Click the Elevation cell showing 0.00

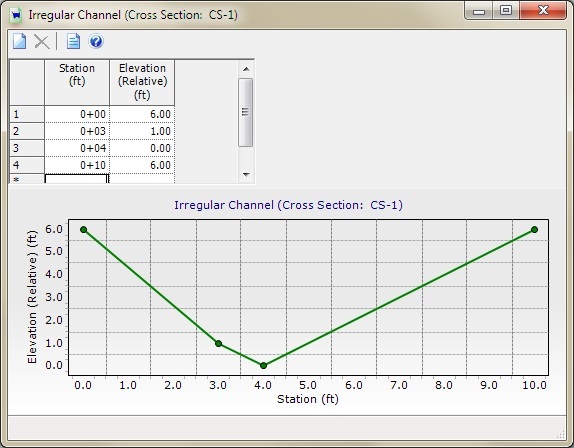tap(142, 148)
